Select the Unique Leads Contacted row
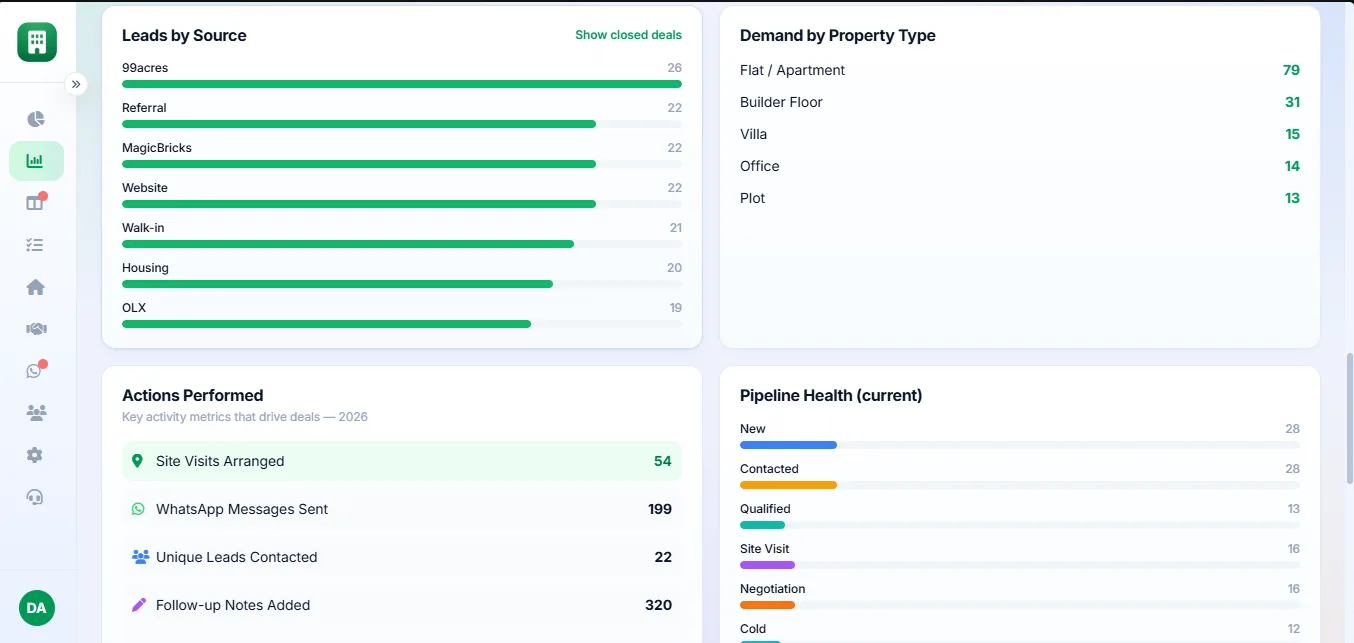The image size is (1354, 643). [x=402, y=557]
